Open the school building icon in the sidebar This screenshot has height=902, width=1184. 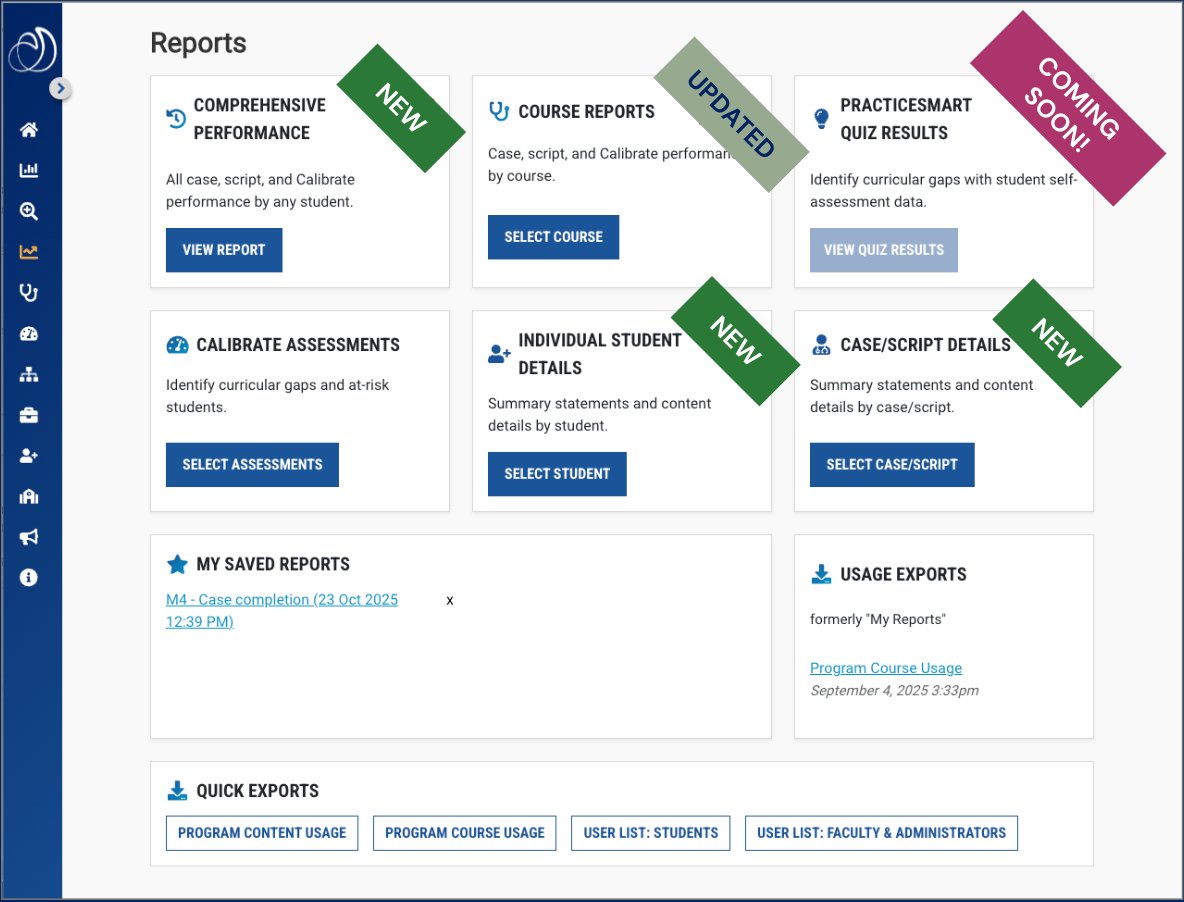pyautogui.click(x=29, y=497)
